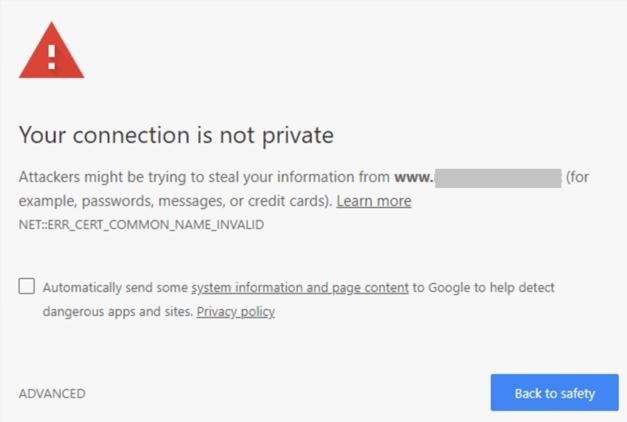Image resolution: width=627 pixels, height=422 pixels.
Task: Click the white exclamation mark in the triangle
Action: [52, 57]
